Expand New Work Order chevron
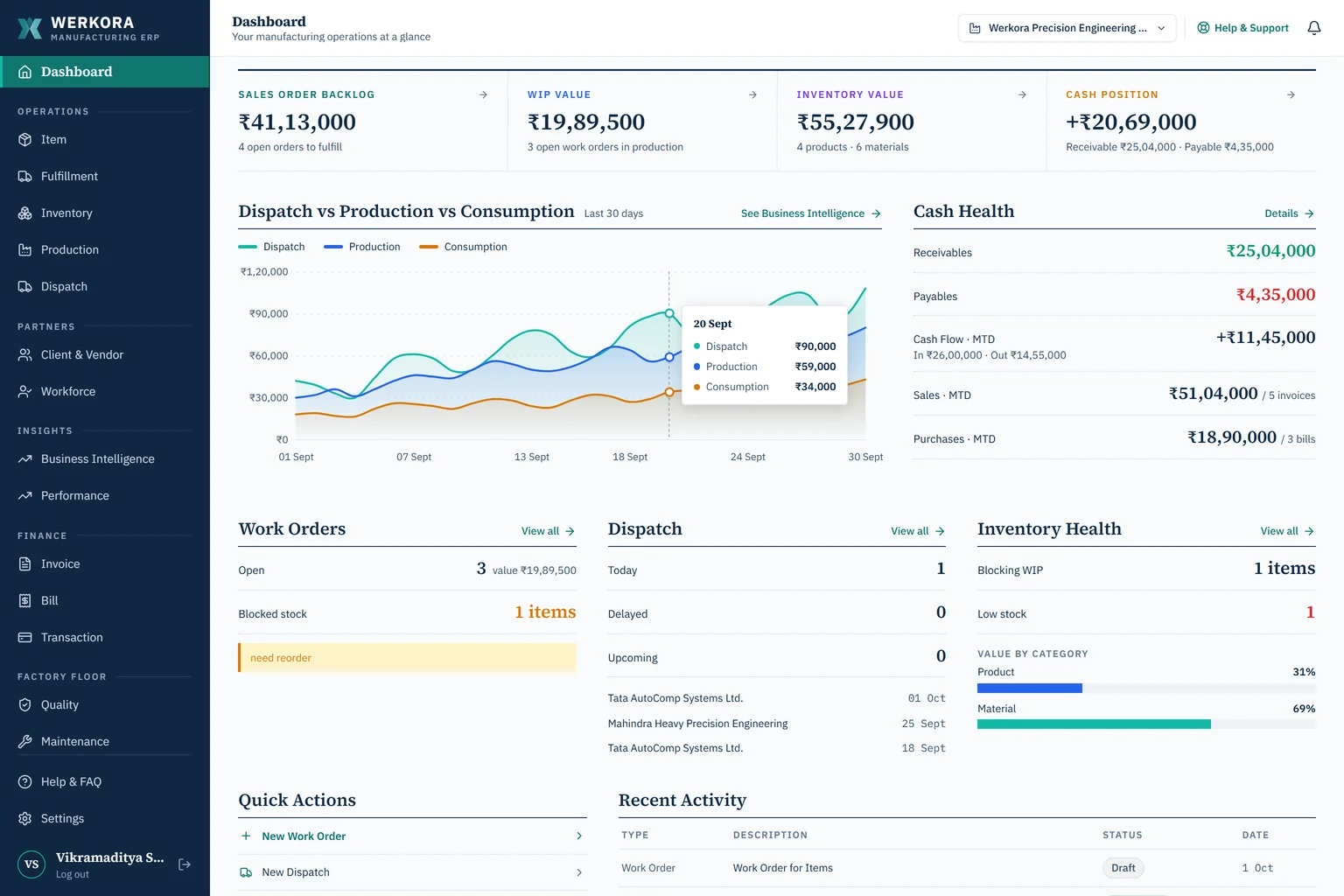Viewport: 1344px width, 896px height. point(579,836)
